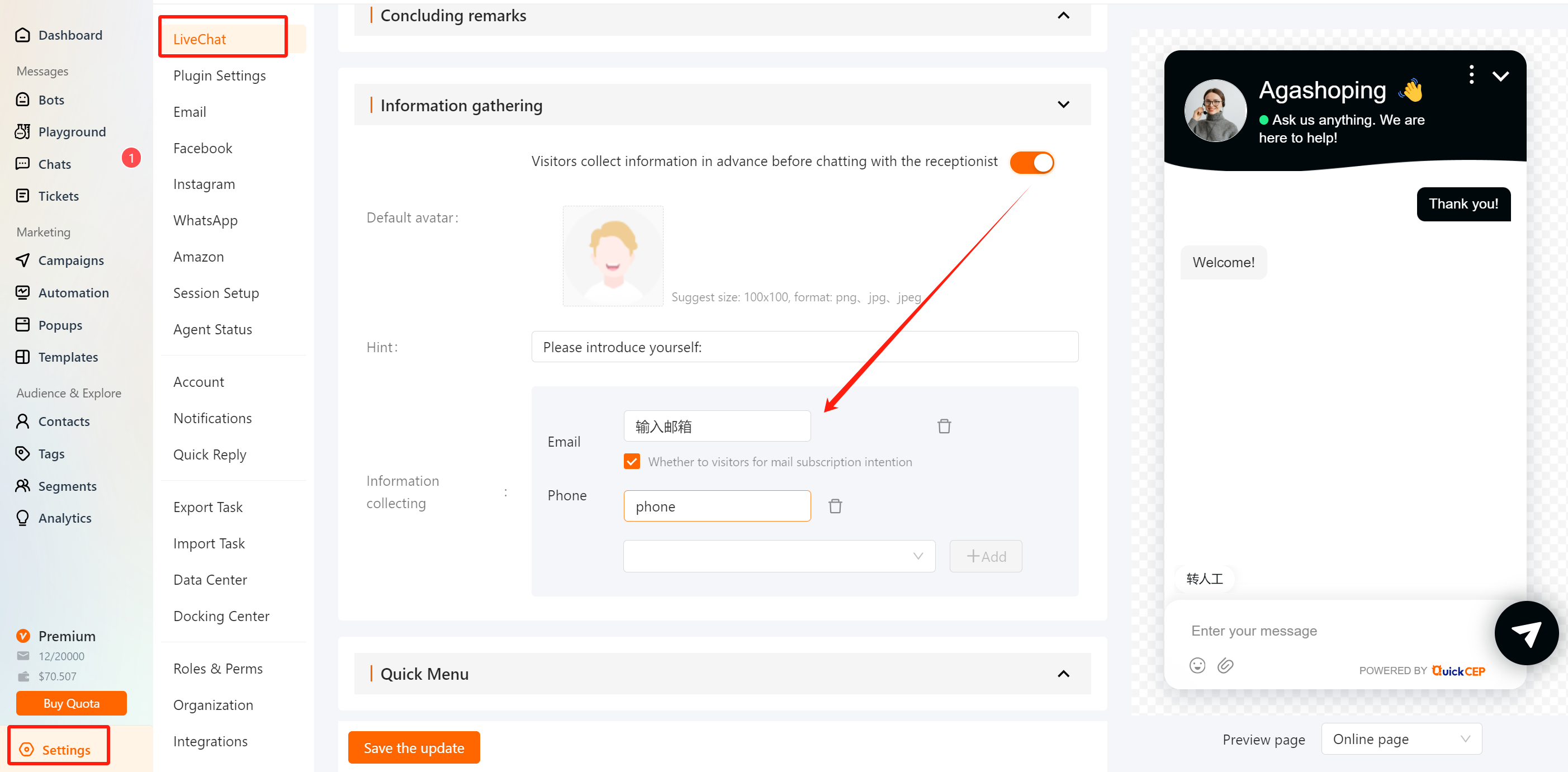The image size is (1568, 772).
Task: Go to Email channel settings
Action: pyautogui.click(x=190, y=112)
